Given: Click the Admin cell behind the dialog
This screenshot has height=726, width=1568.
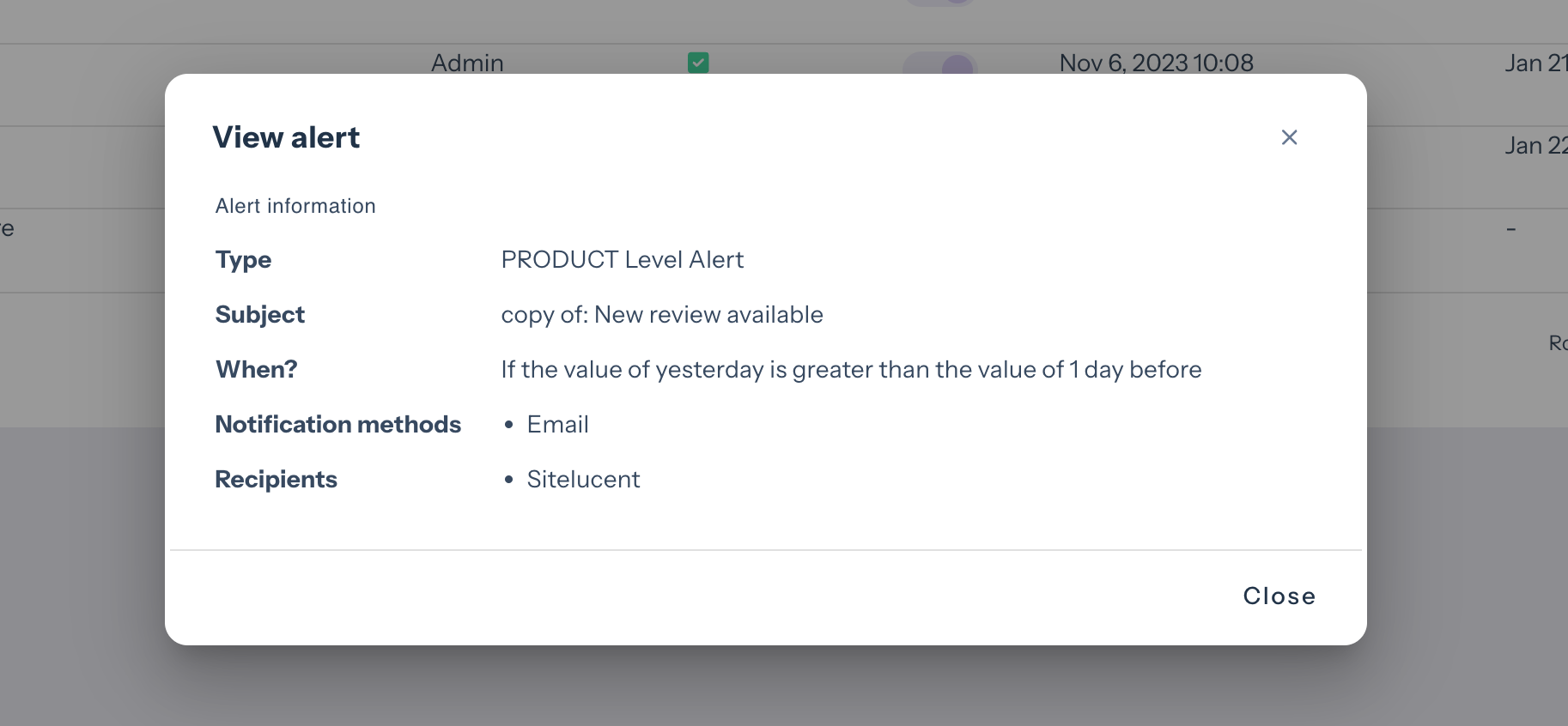Looking at the screenshot, I should pyautogui.click(x=467, y=63).
